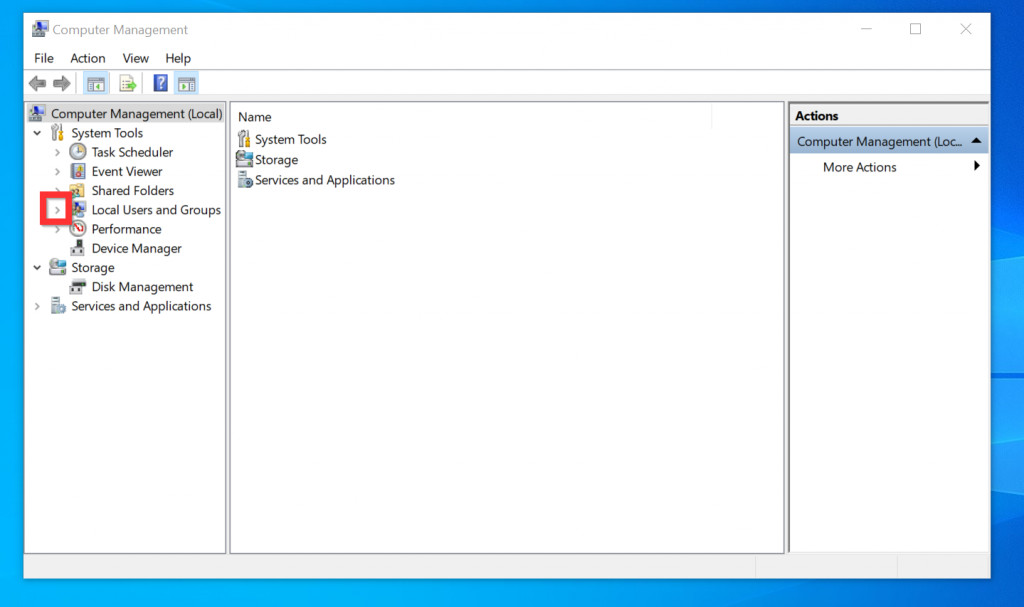Select the Storage label in tree
The height and width of the screenshot is (607, 1024).
[93, 267]
